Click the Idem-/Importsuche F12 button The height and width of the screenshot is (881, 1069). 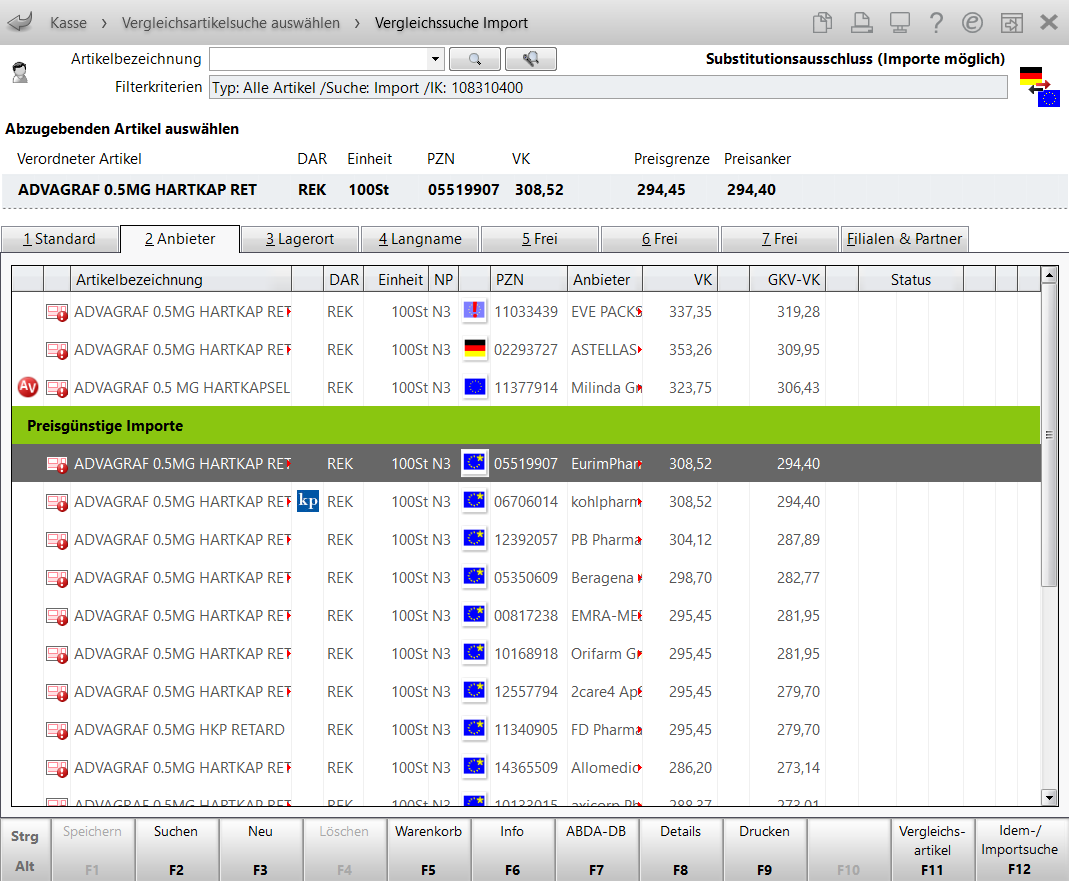pyautogui.click(x=1019, y=850)
